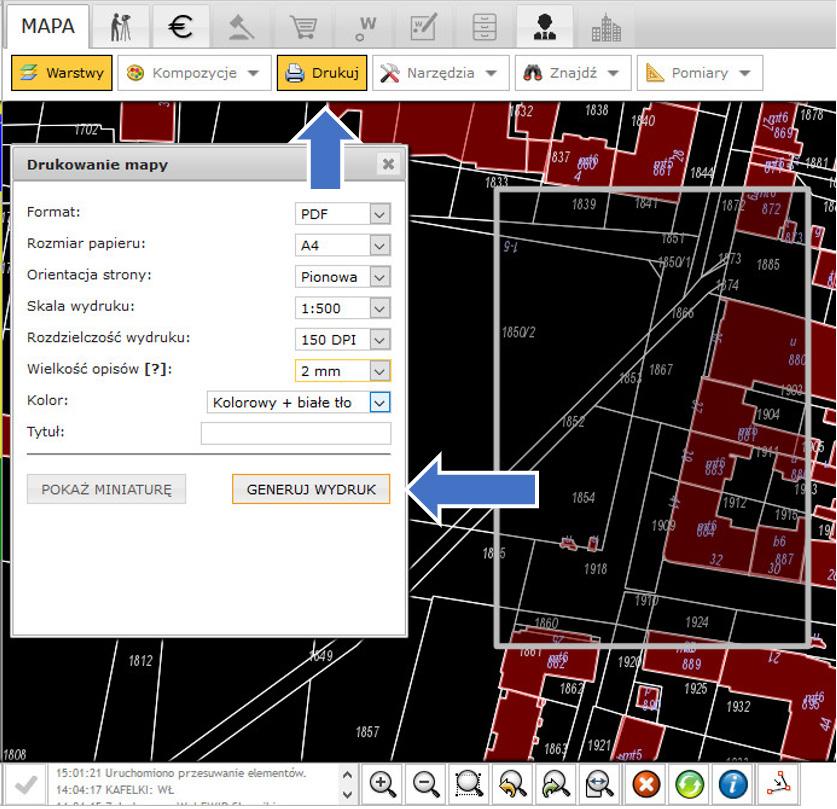Open the city buildings tab

pyautogui.click(x=606, y=27)
